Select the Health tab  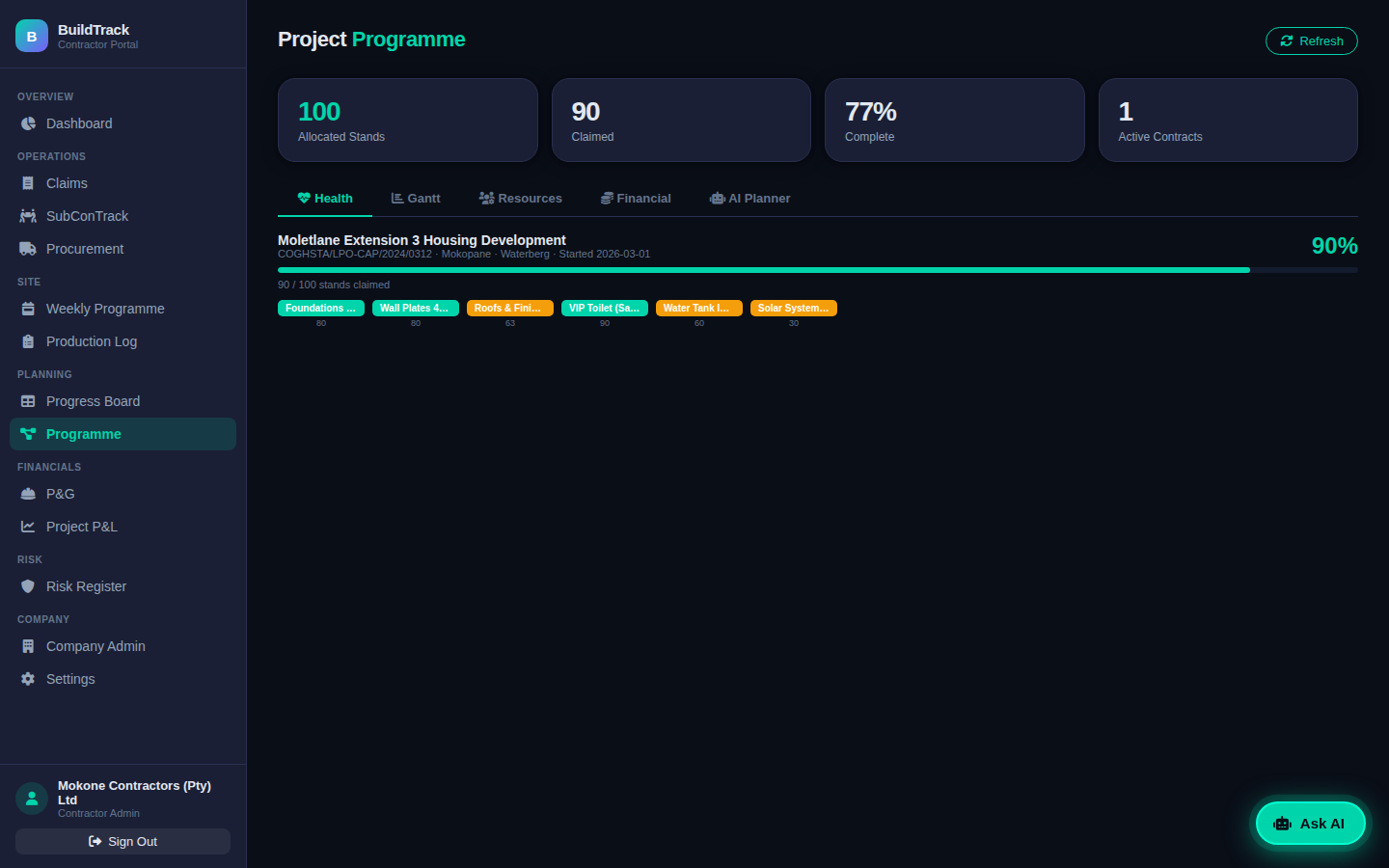pos(325,198)
